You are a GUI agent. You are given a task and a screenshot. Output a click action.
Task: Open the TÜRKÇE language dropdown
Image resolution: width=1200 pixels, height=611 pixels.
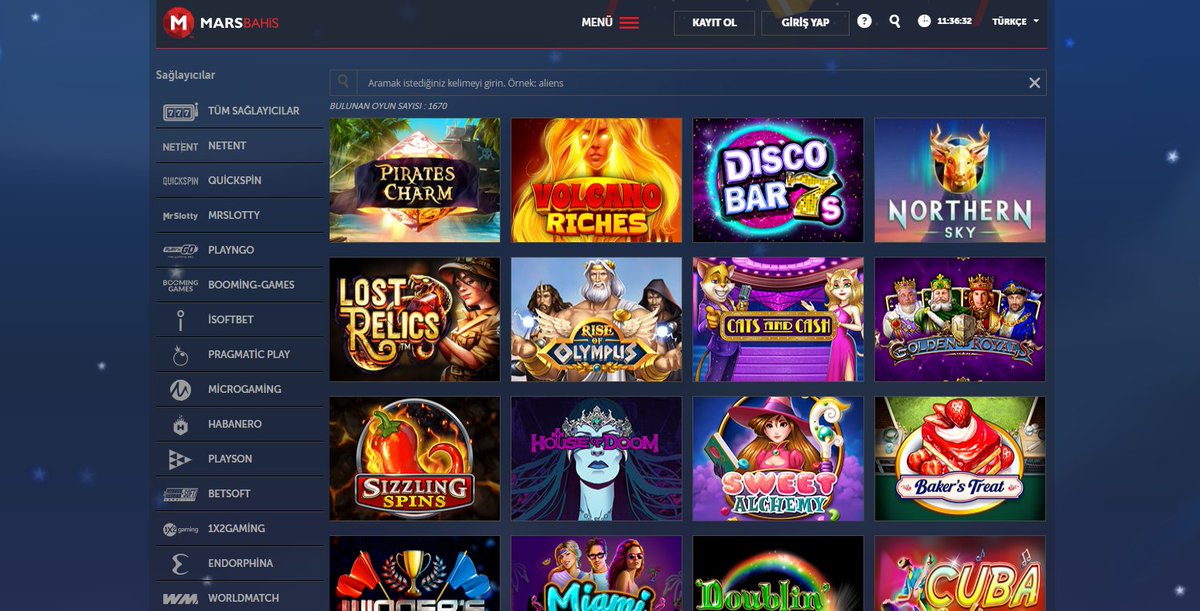click(1015, 21)
